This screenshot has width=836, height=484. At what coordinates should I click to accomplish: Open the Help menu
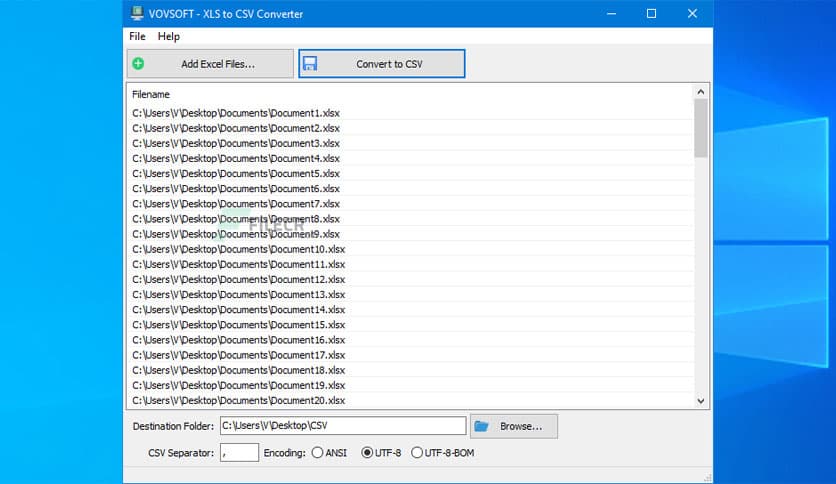coord(168,36)
